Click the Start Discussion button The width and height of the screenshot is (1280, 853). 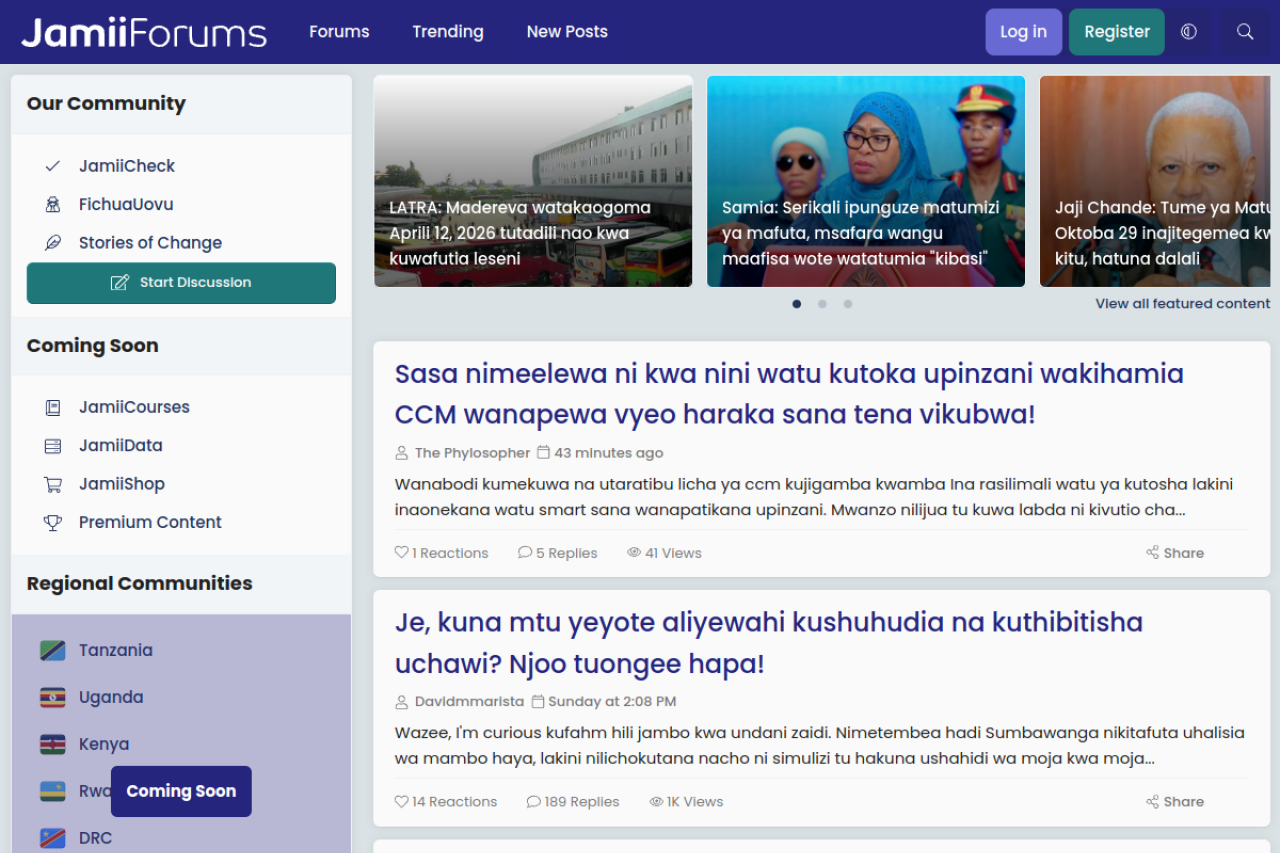181,283
